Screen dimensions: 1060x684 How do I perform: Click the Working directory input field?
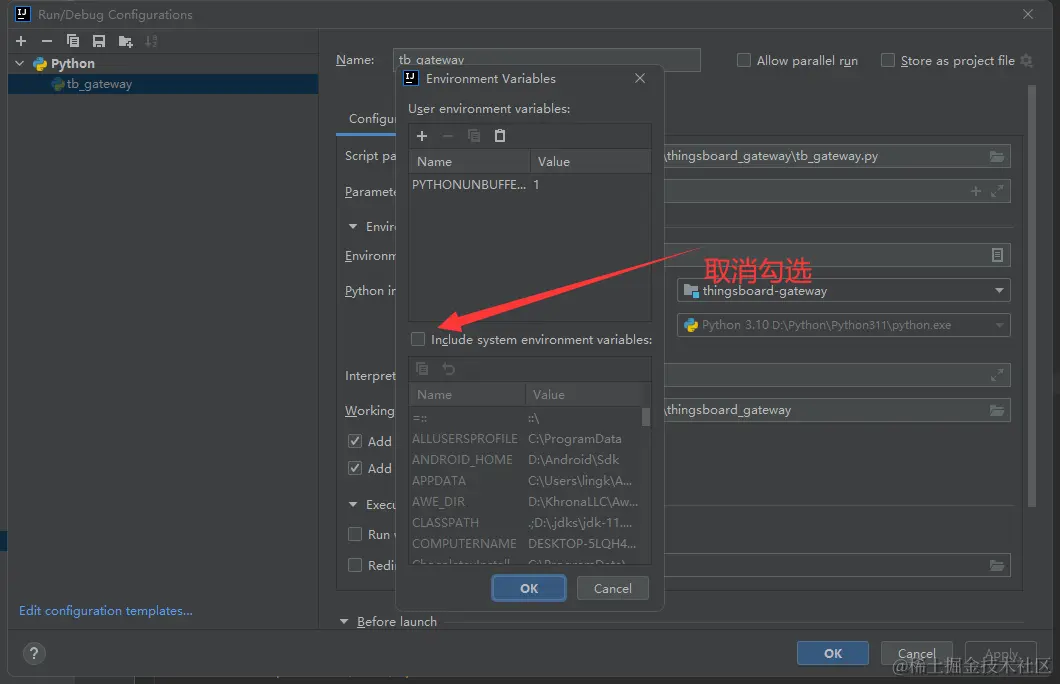(838, 410)
